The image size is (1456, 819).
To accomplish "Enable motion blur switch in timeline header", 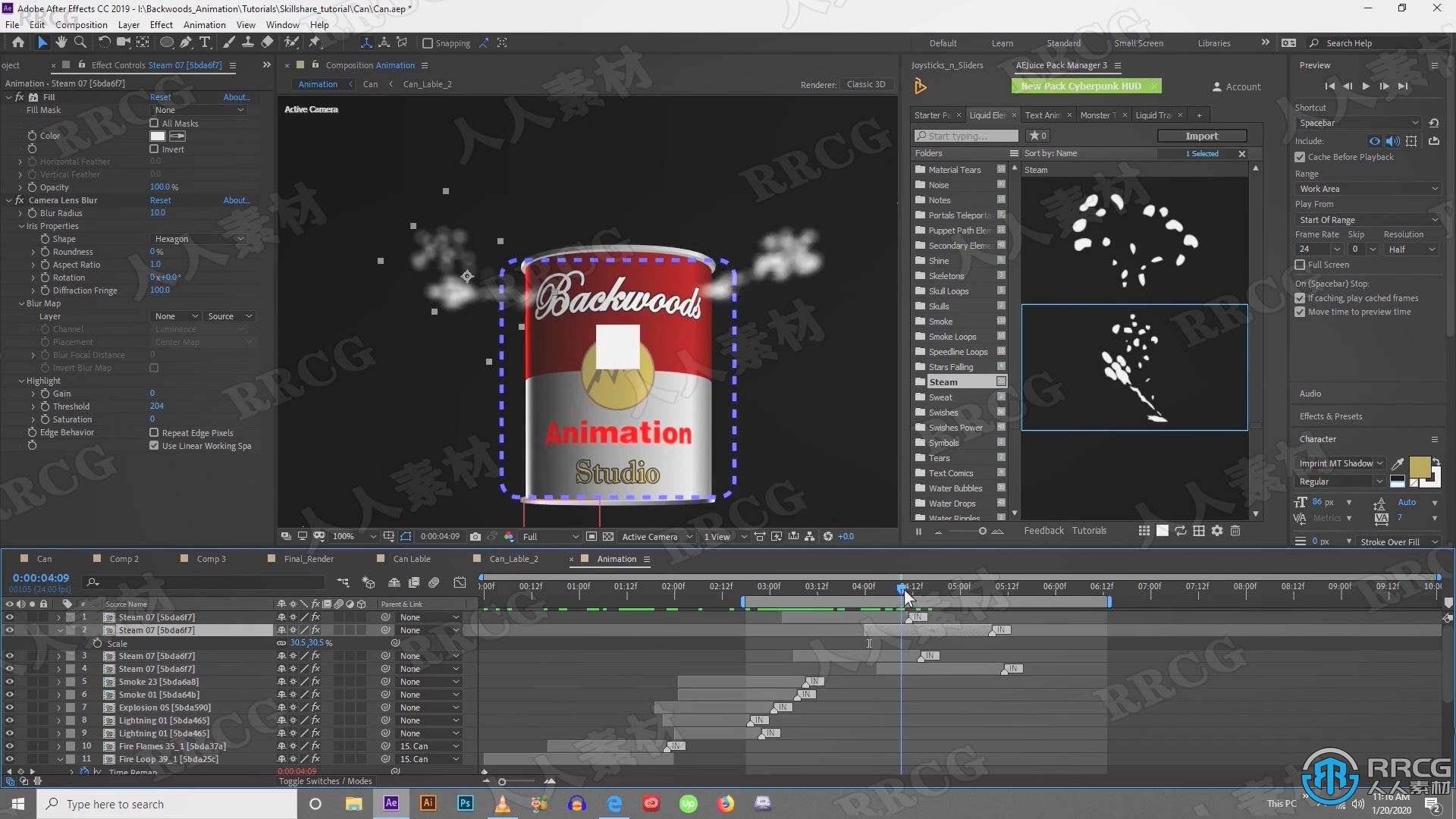I will coord(435,582).
